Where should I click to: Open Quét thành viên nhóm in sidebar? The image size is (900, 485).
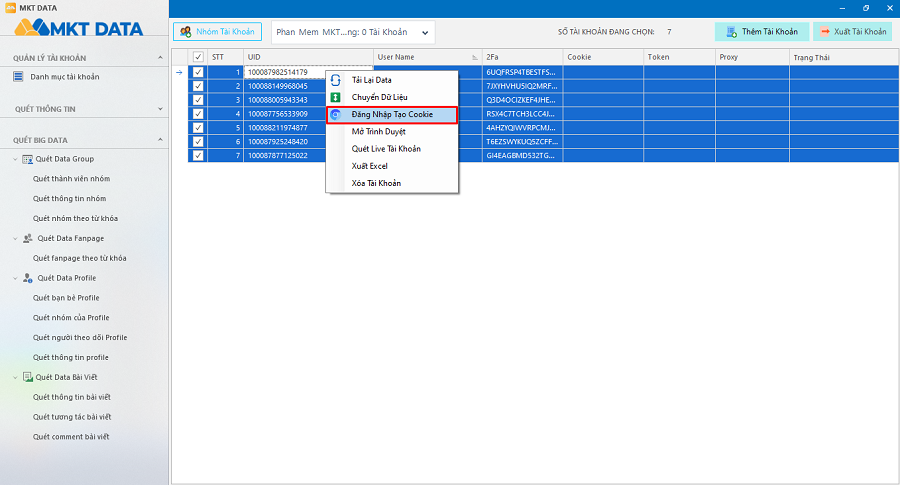[71, 179]
